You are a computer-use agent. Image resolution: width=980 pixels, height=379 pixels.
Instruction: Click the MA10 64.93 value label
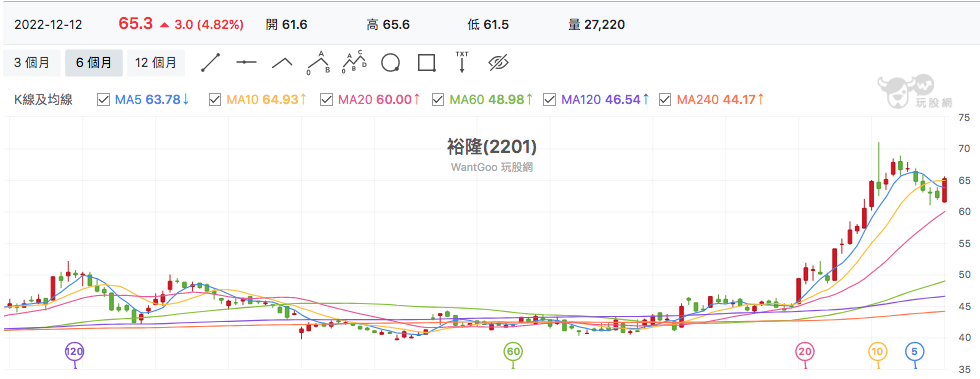[x=268, y=99]
